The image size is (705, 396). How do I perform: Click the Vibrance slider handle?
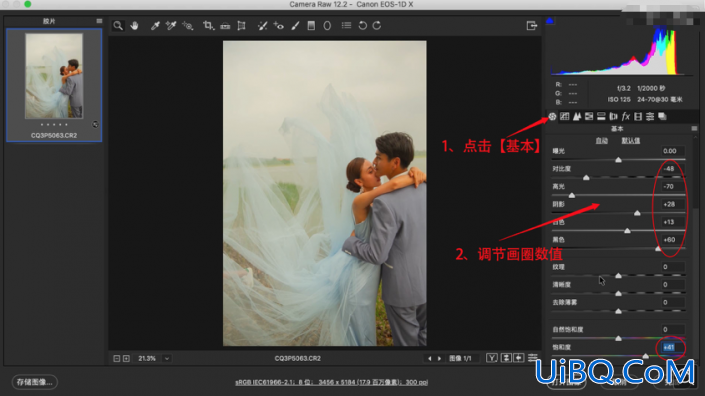coord(619,338)
